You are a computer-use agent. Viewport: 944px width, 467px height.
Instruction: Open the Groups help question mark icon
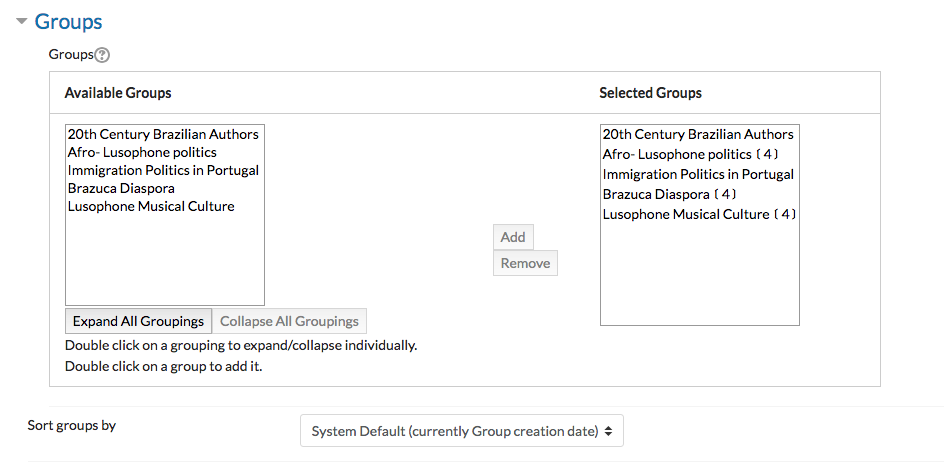pos(102,55)
